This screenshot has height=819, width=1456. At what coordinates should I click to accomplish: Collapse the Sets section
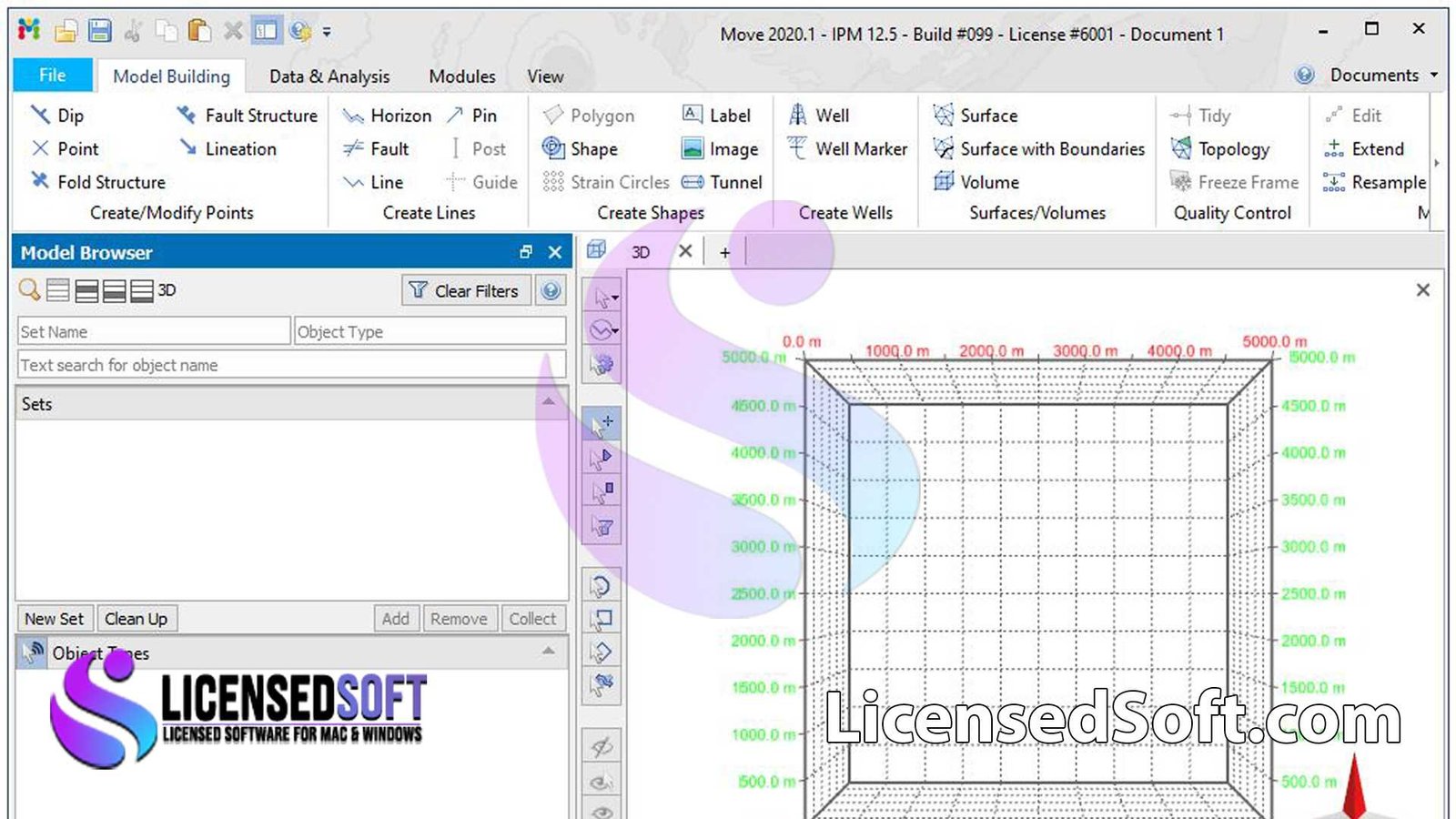pos(549,401)
